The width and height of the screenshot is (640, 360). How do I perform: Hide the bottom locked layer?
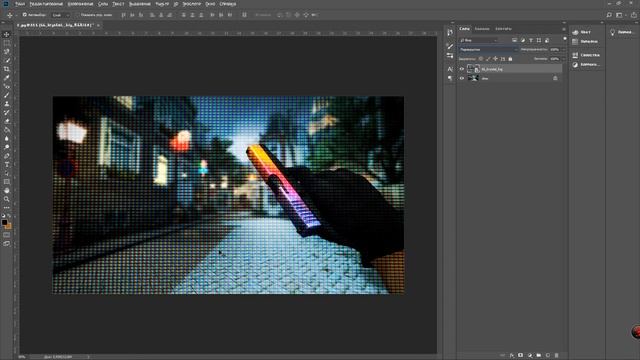click(x=462, y=78)
